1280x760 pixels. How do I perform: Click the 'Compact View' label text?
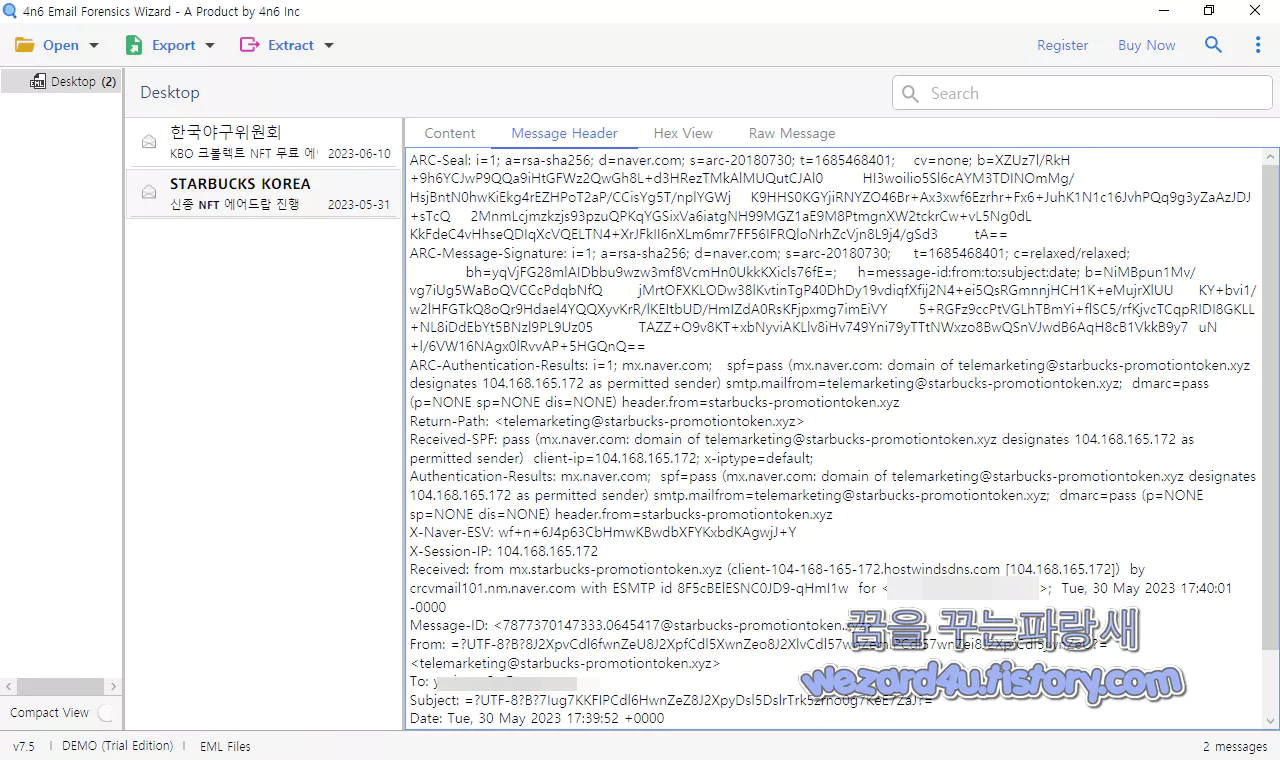pos(50,713)
